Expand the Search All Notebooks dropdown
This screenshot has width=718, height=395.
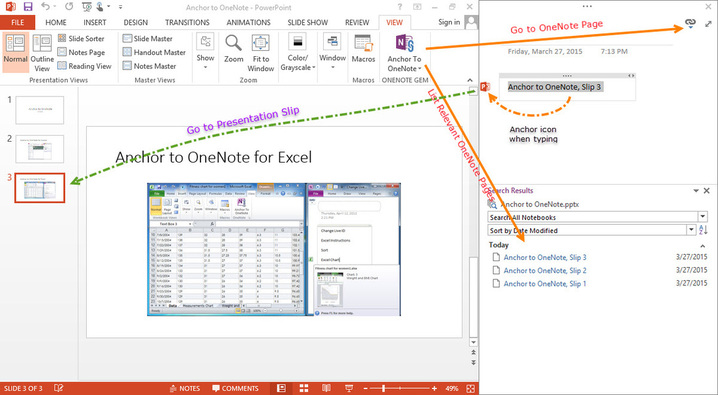tap(703, 217)
